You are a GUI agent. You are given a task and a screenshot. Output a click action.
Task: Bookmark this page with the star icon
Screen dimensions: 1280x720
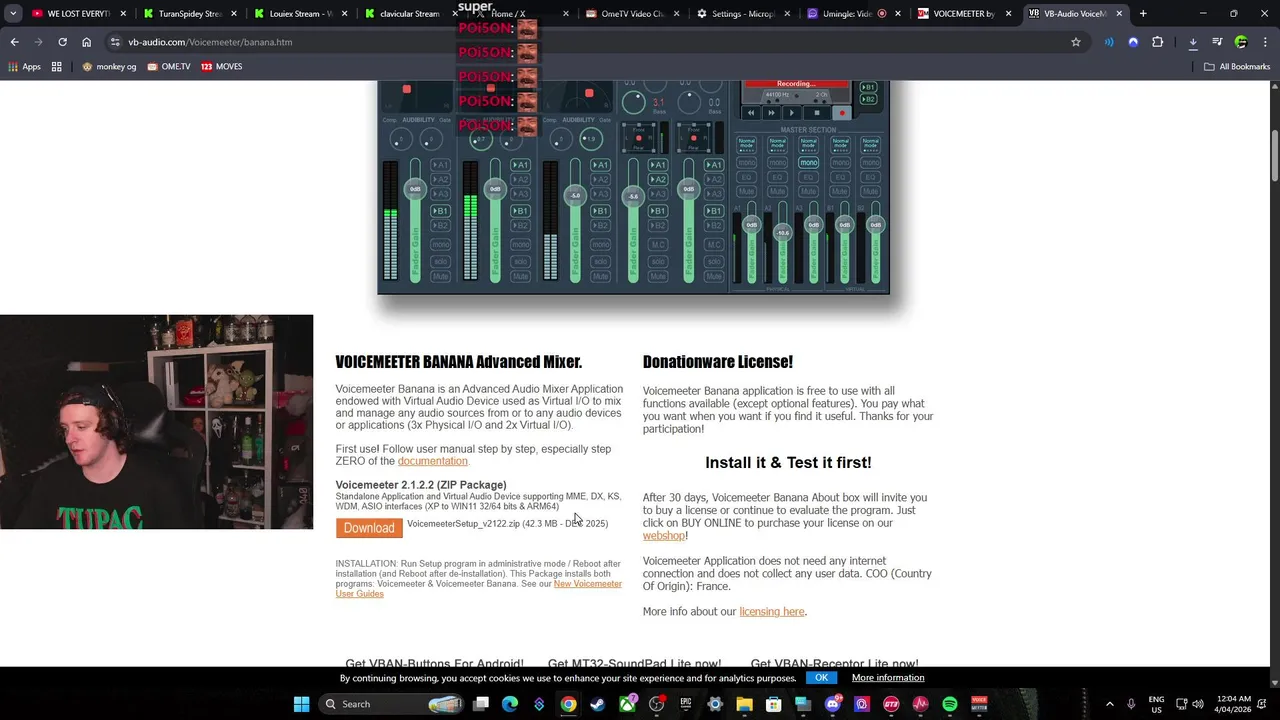tap(1076, 42)
